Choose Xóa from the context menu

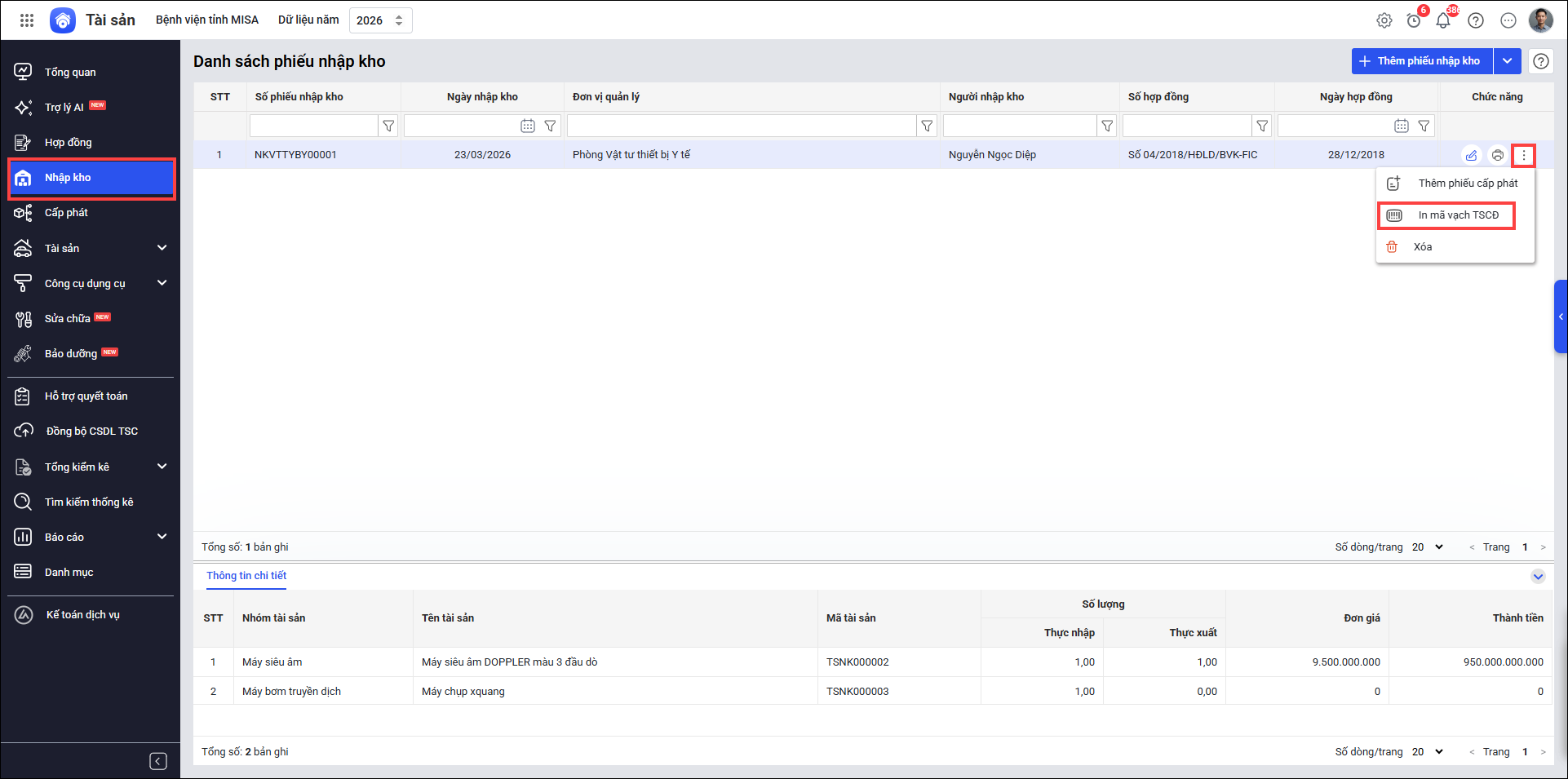(1422, 247)
